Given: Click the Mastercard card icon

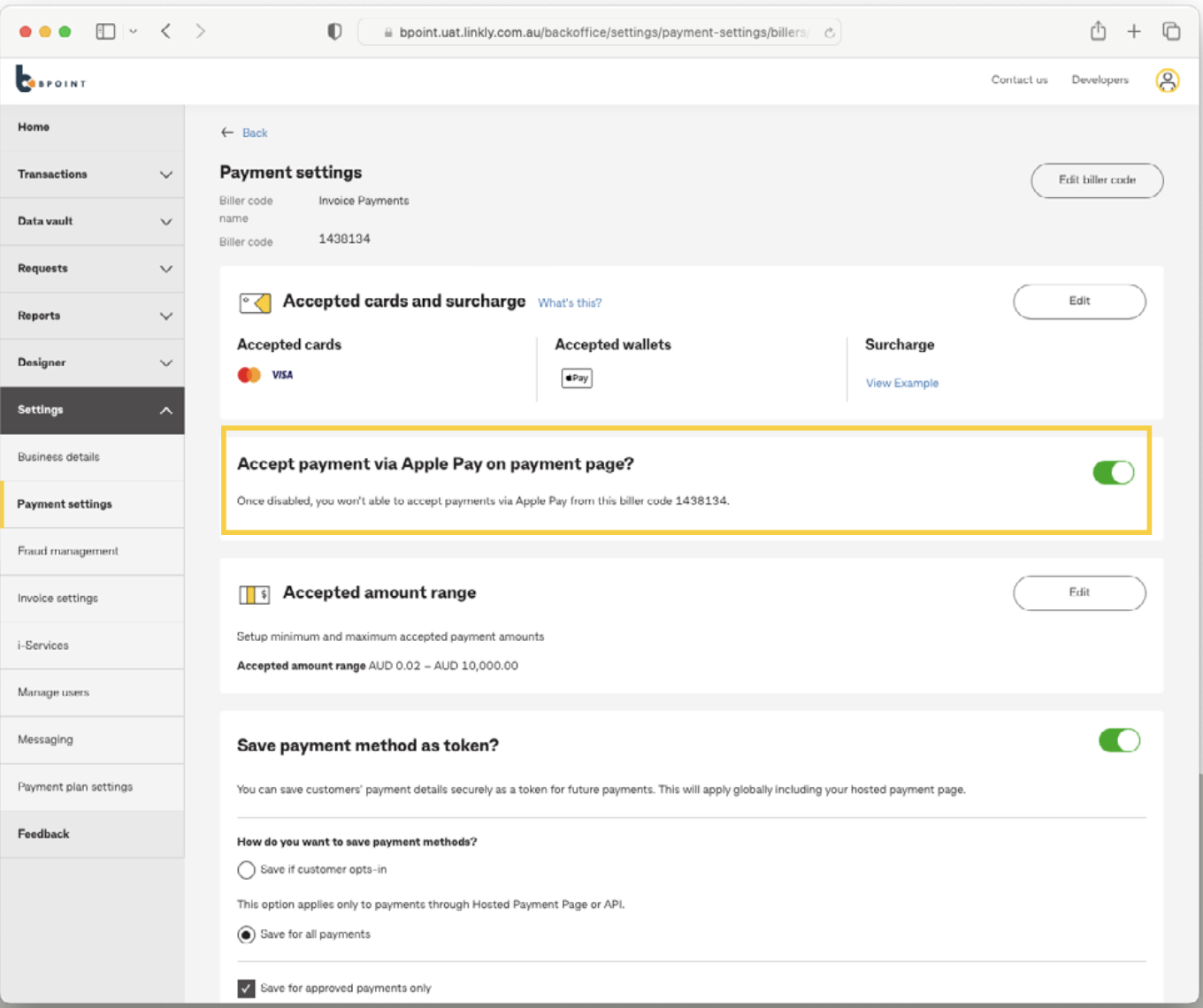Looking at the screenshot, I should click(x=247, y=374).
